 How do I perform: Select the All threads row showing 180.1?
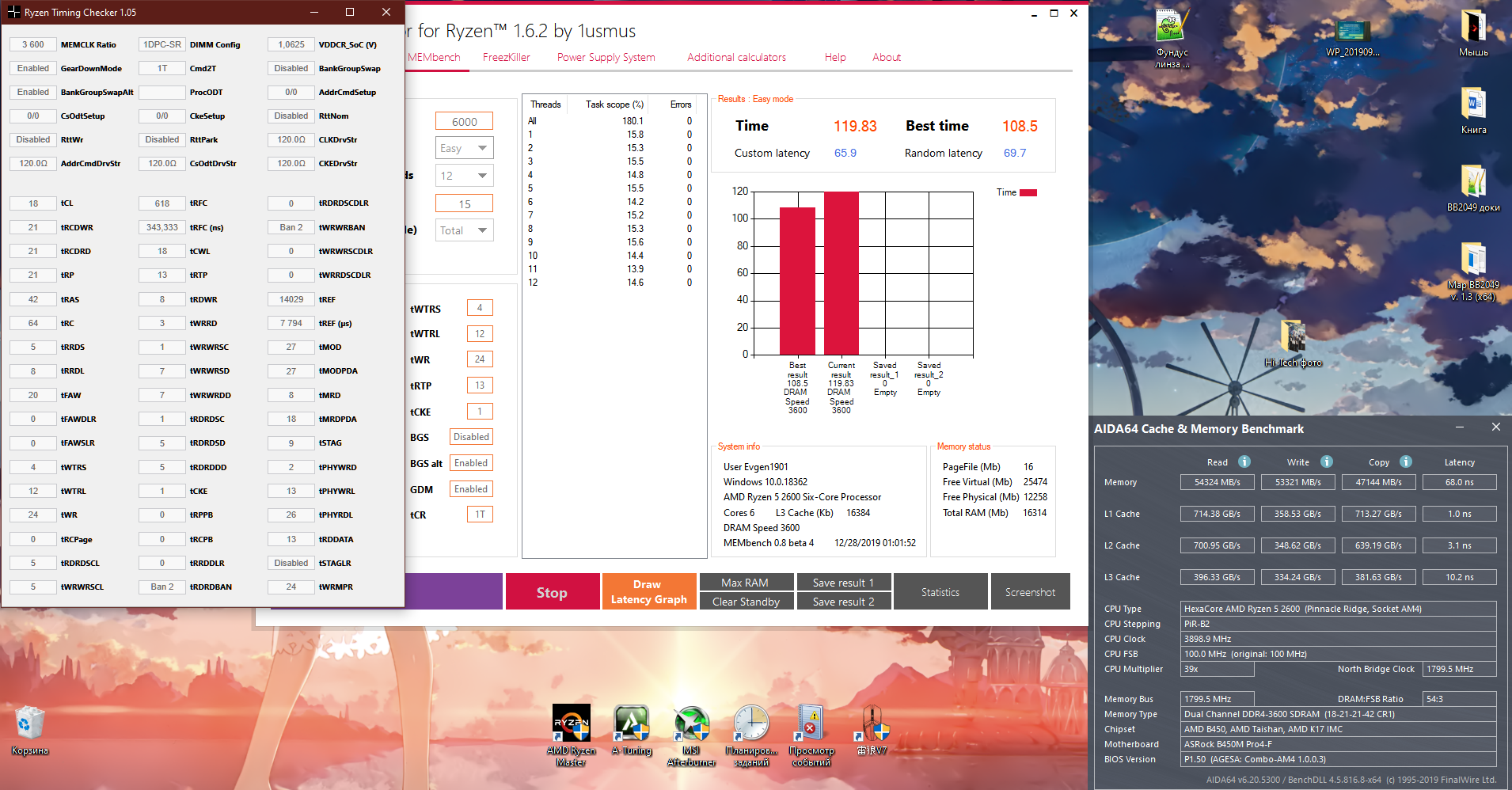pos(611,121)
